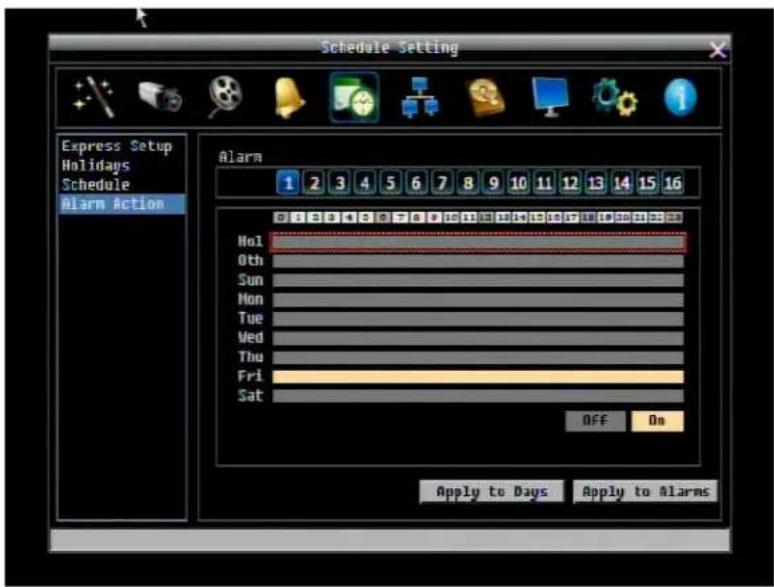Select alarm number 16
The width and height of the screenshot is (774, 587).
point(673,183)
